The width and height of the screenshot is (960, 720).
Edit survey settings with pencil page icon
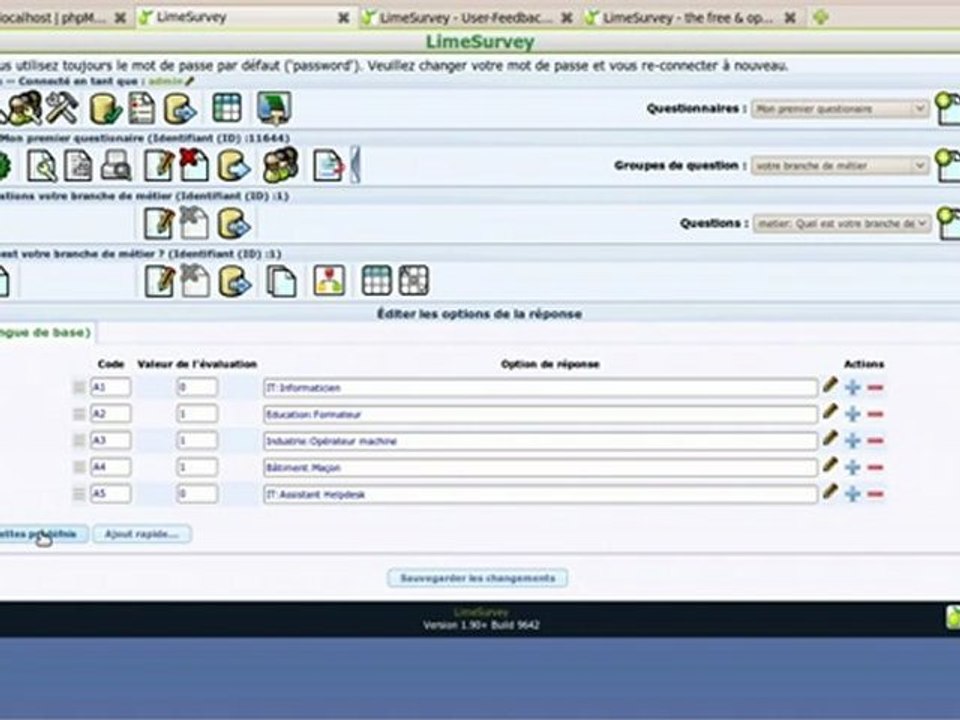pyautogui.click(x=158, y=165)
